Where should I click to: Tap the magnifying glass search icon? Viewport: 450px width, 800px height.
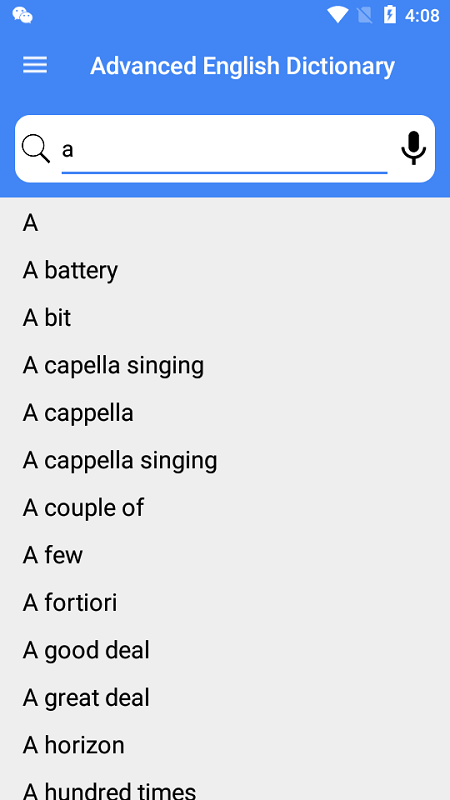(36, 149)
